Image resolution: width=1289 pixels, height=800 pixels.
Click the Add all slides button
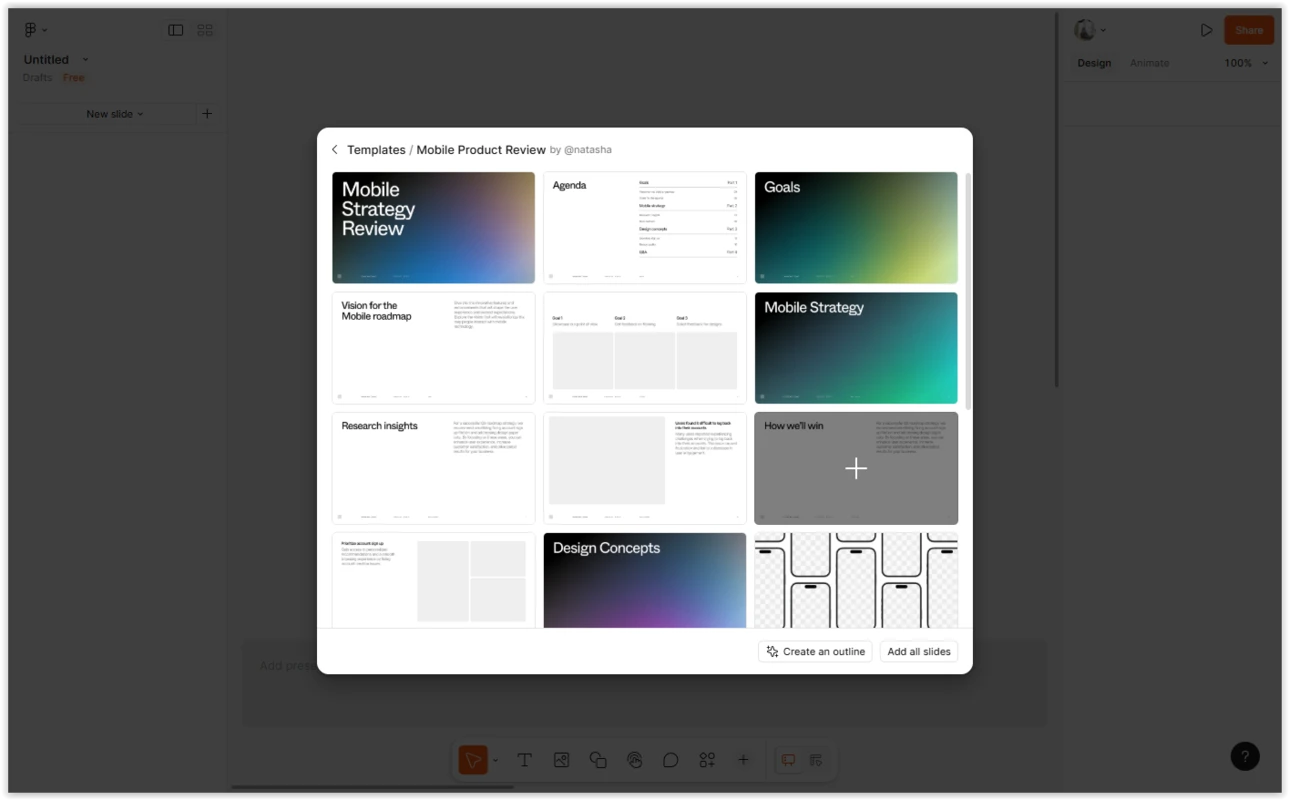coord(918,652)
